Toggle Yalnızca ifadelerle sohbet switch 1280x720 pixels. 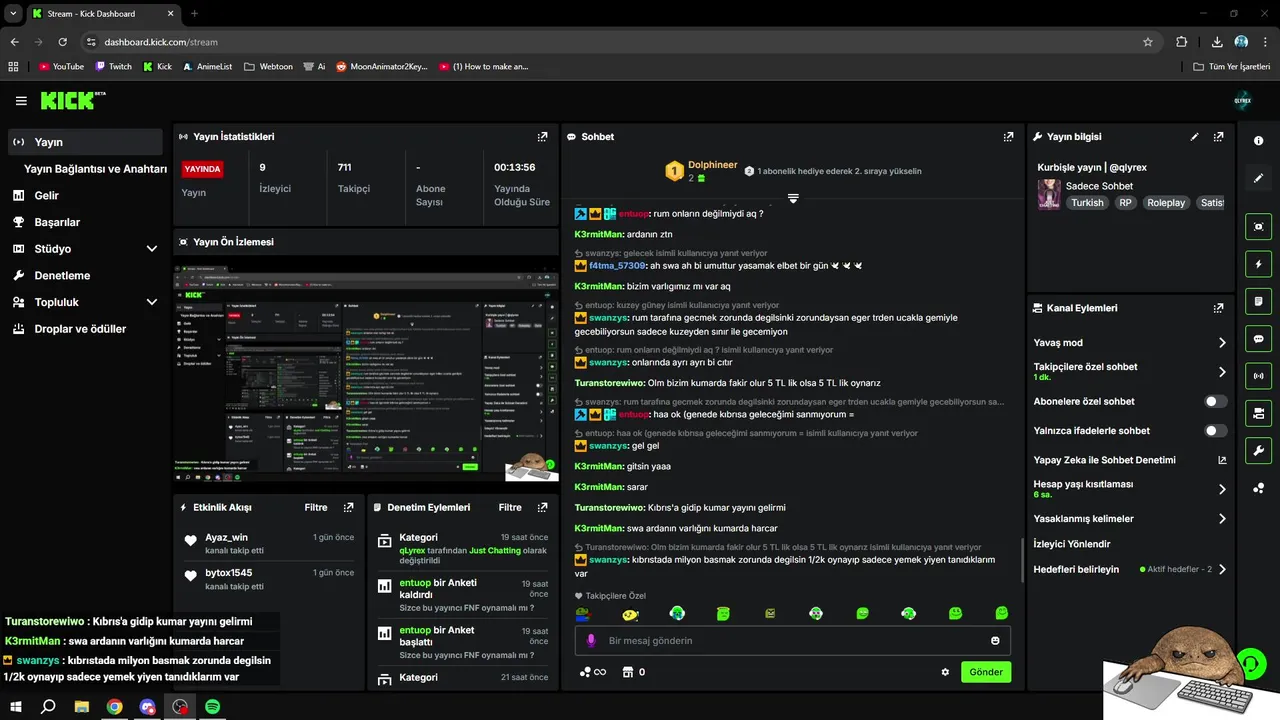tap(1216, 431)
